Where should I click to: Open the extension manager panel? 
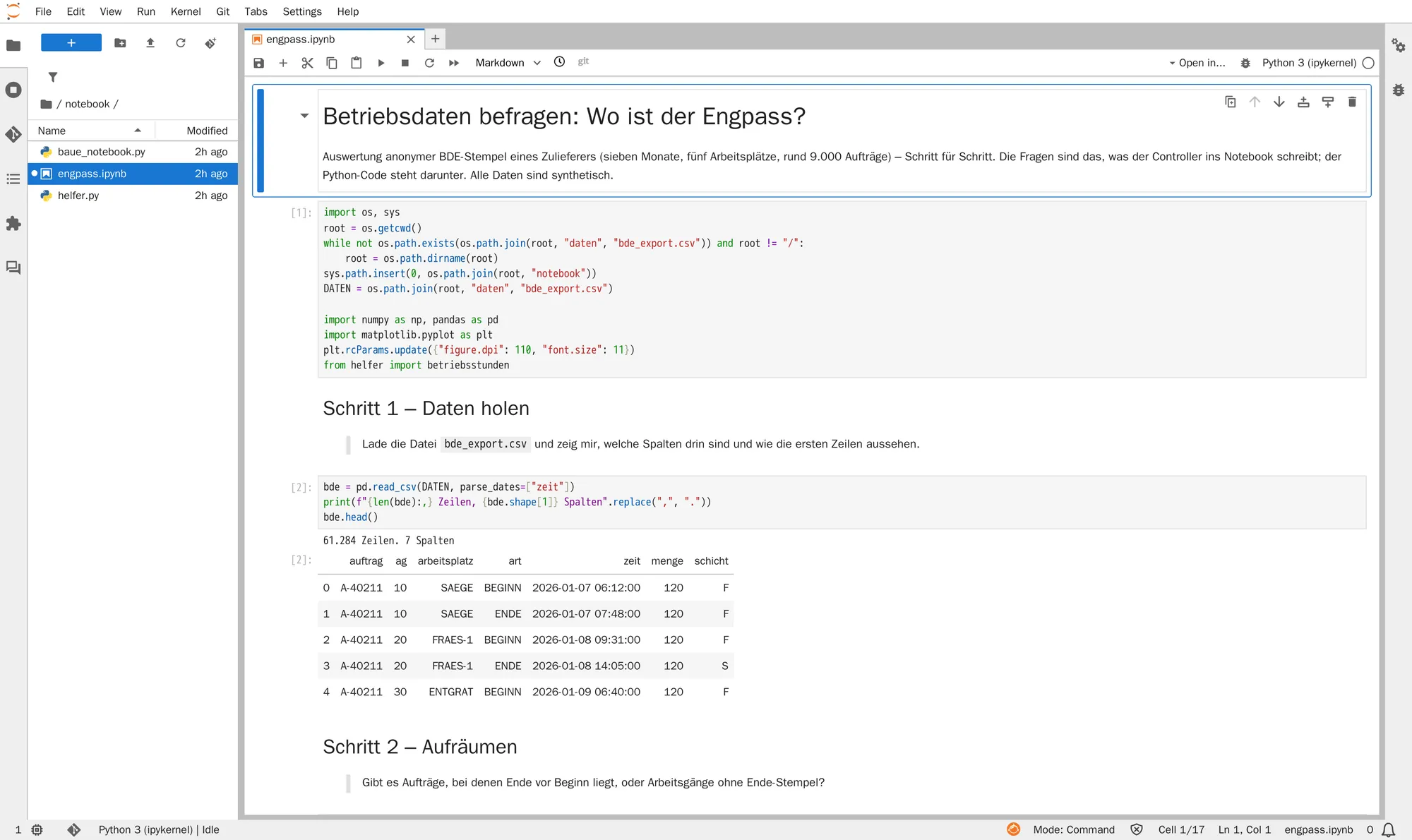pos(13,224)
